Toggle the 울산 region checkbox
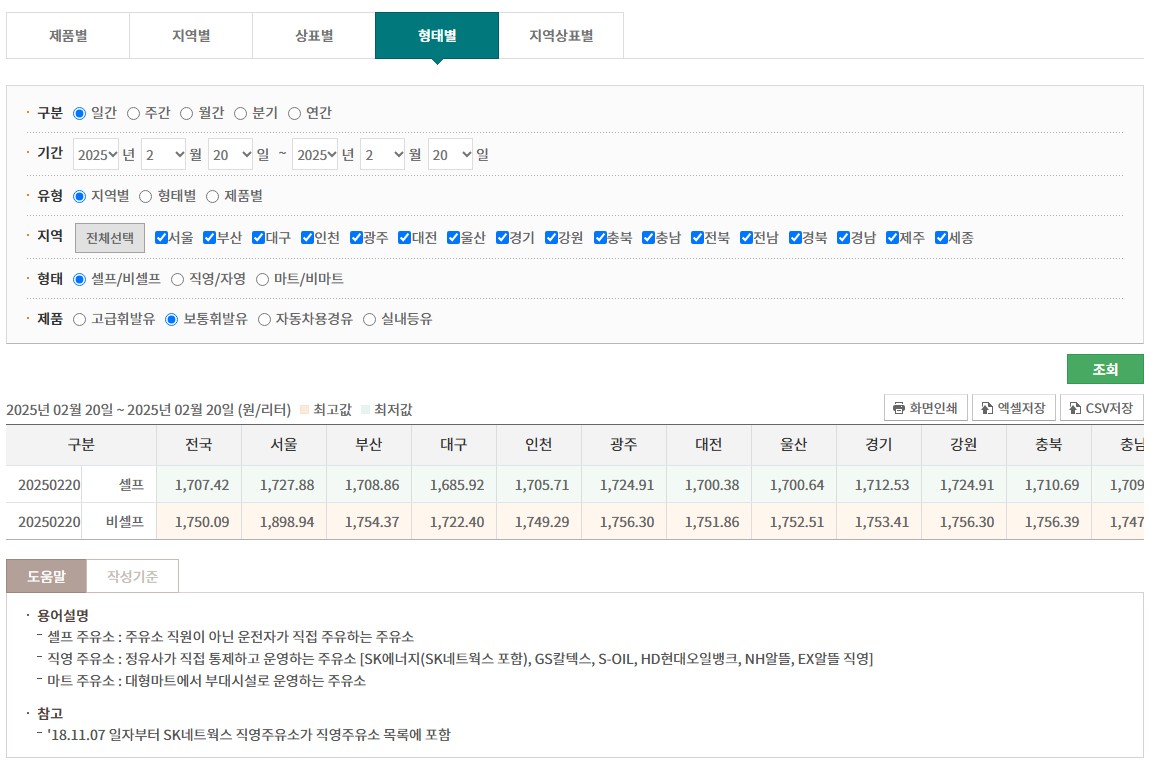This screenshot has width=1158, height=773. coord(453,238)
